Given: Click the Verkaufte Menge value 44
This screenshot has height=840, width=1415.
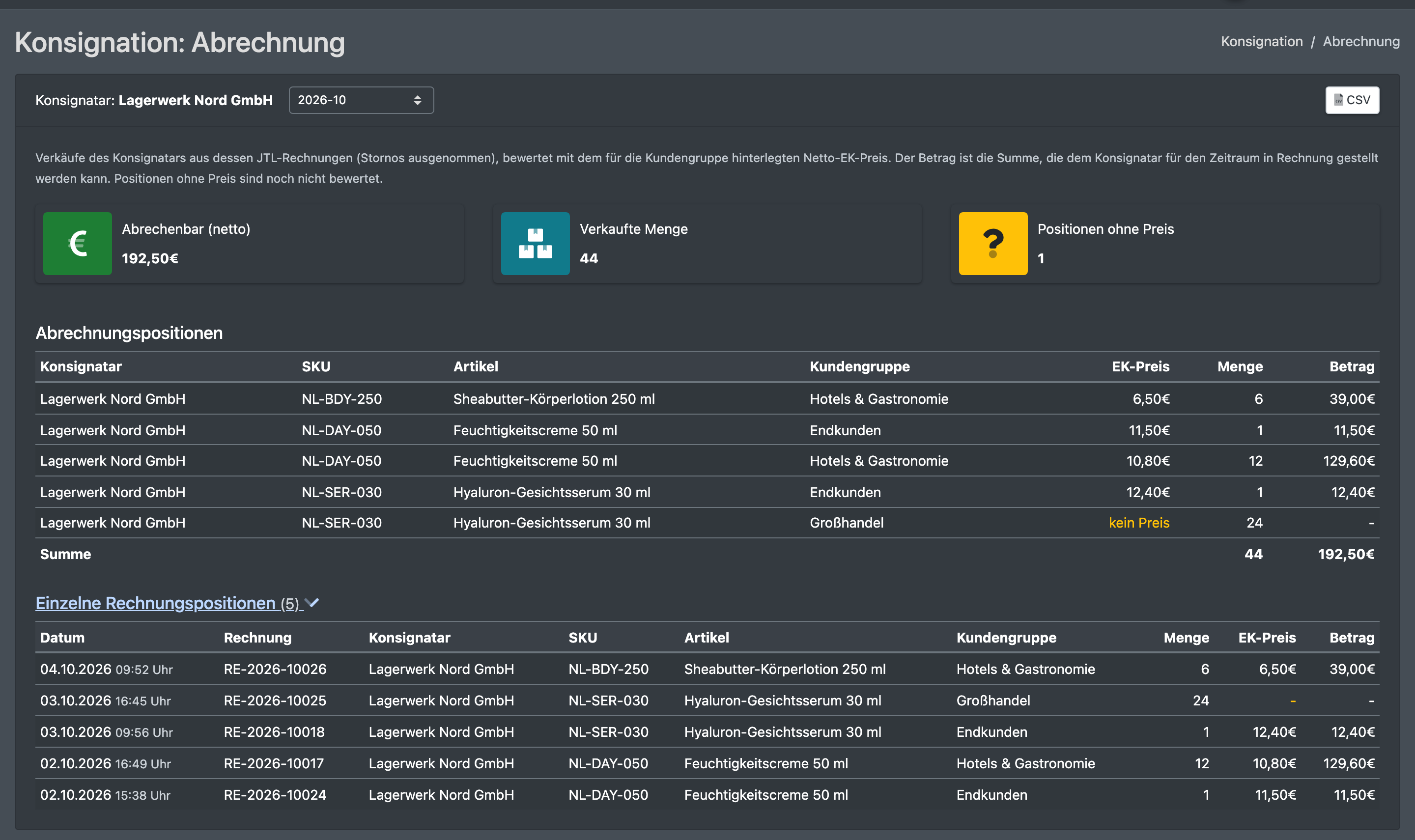Looking at the screenshot, I should [x=589, y=259].
